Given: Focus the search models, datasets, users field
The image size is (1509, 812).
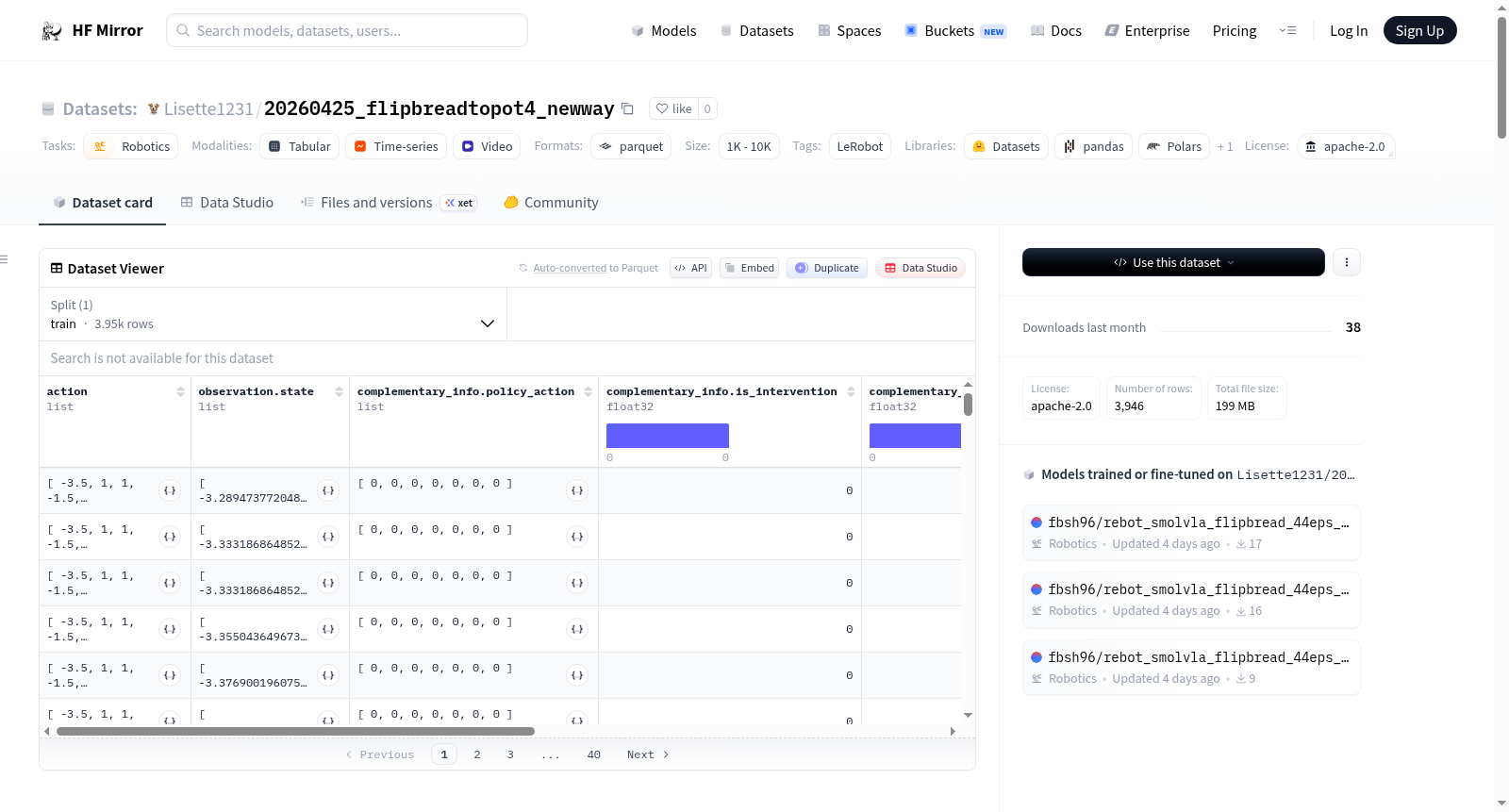Looking at the screenshot, I should 347,30.
